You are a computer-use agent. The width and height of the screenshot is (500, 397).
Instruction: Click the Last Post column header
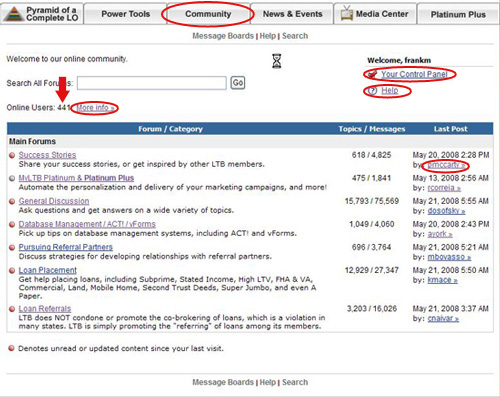pyautogui.click(x=450, y=129)
